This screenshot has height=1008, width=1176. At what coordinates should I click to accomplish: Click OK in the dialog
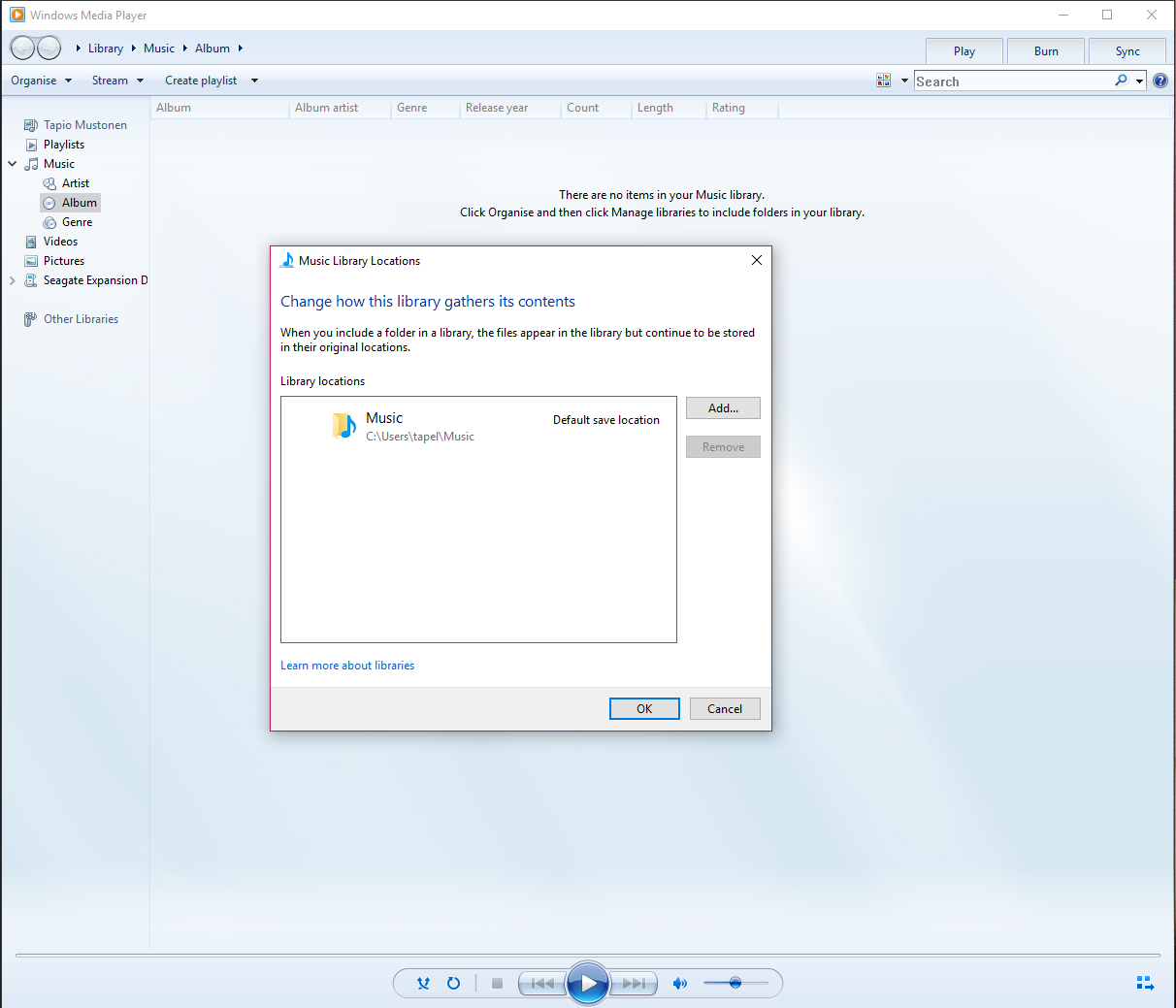tap(644, 709)
